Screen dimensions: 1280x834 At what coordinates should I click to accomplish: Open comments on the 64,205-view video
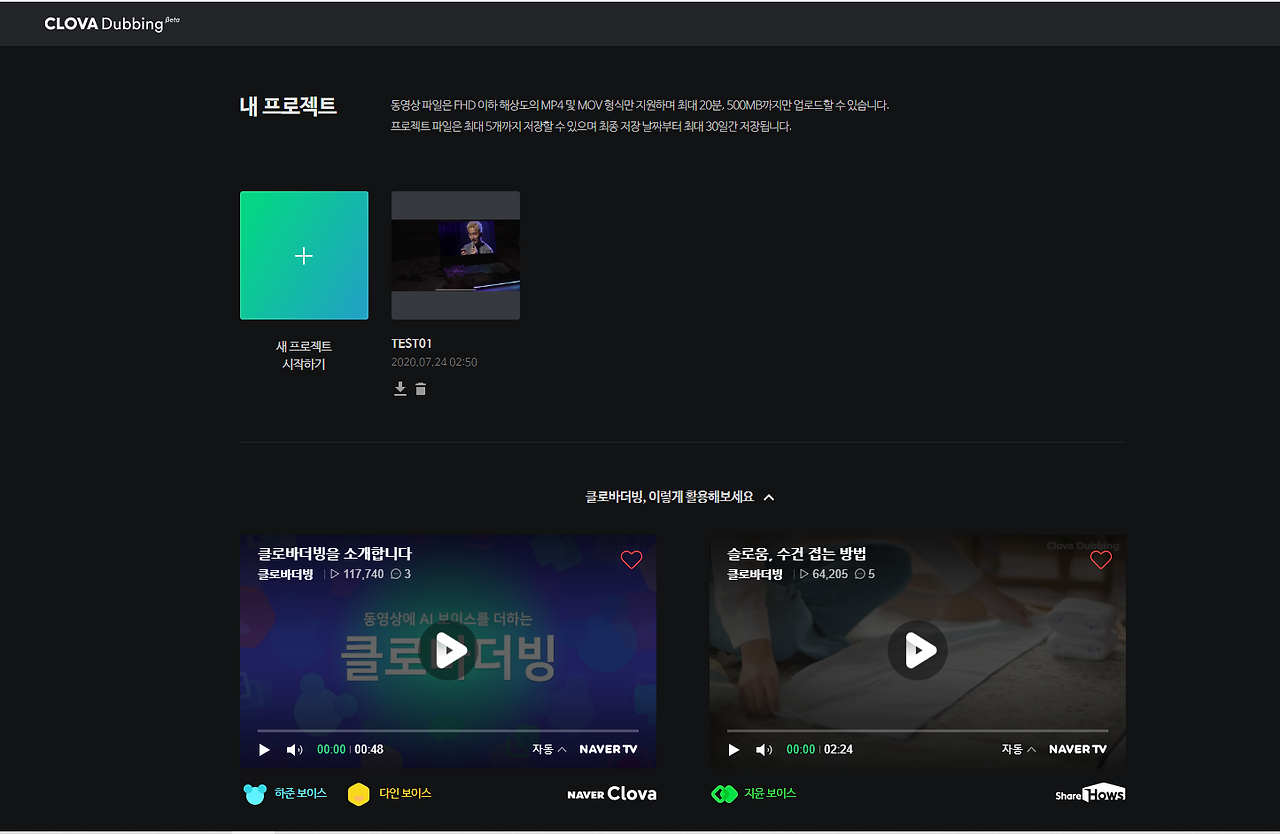pyautogui.click(x=865, y=575)
